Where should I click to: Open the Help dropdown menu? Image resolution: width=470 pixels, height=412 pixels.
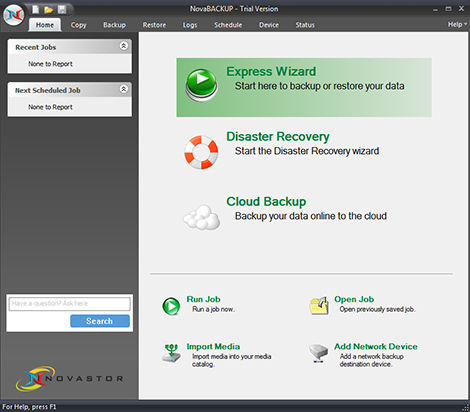(457, 24)
